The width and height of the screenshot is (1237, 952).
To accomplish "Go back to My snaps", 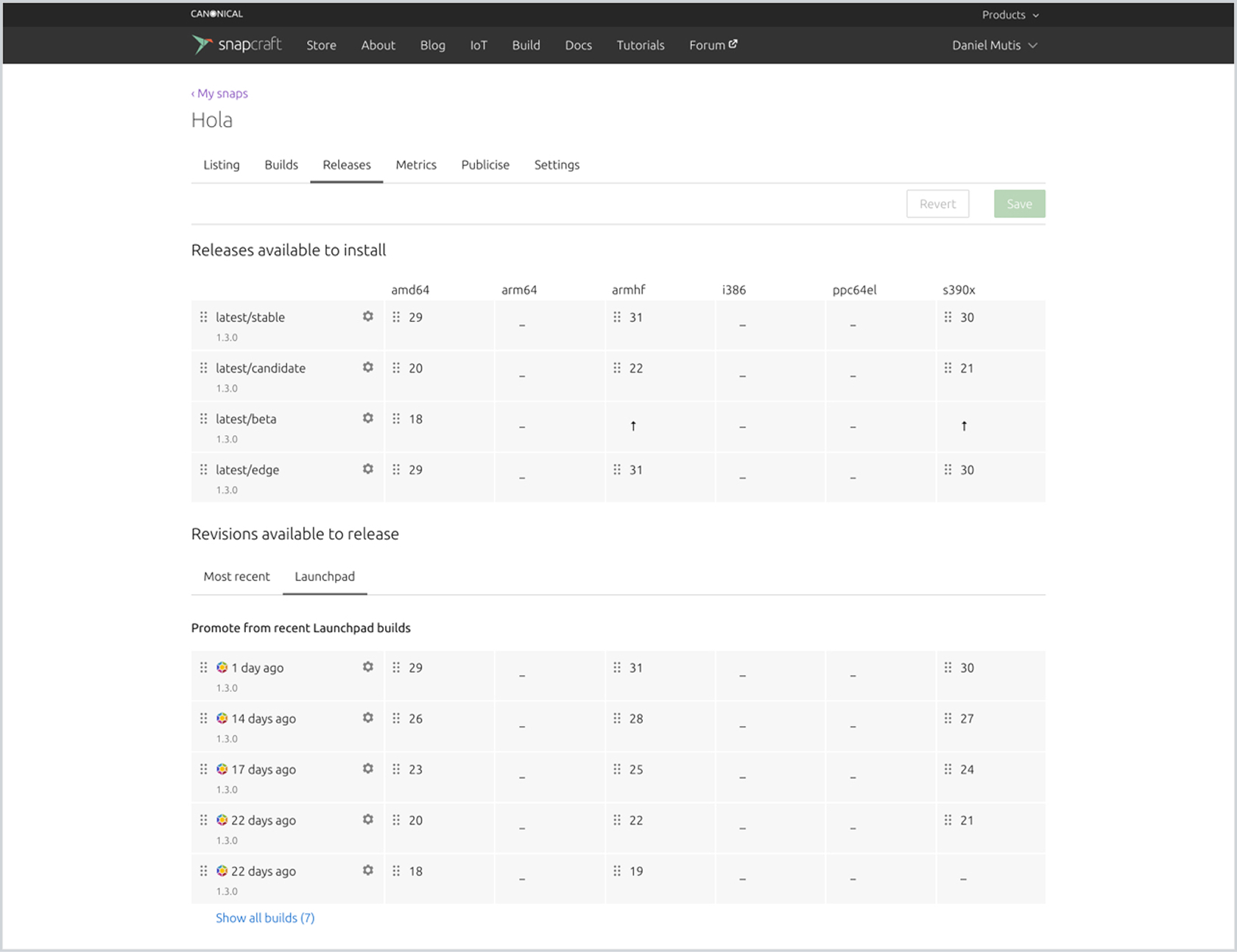I will coord(219,94).
